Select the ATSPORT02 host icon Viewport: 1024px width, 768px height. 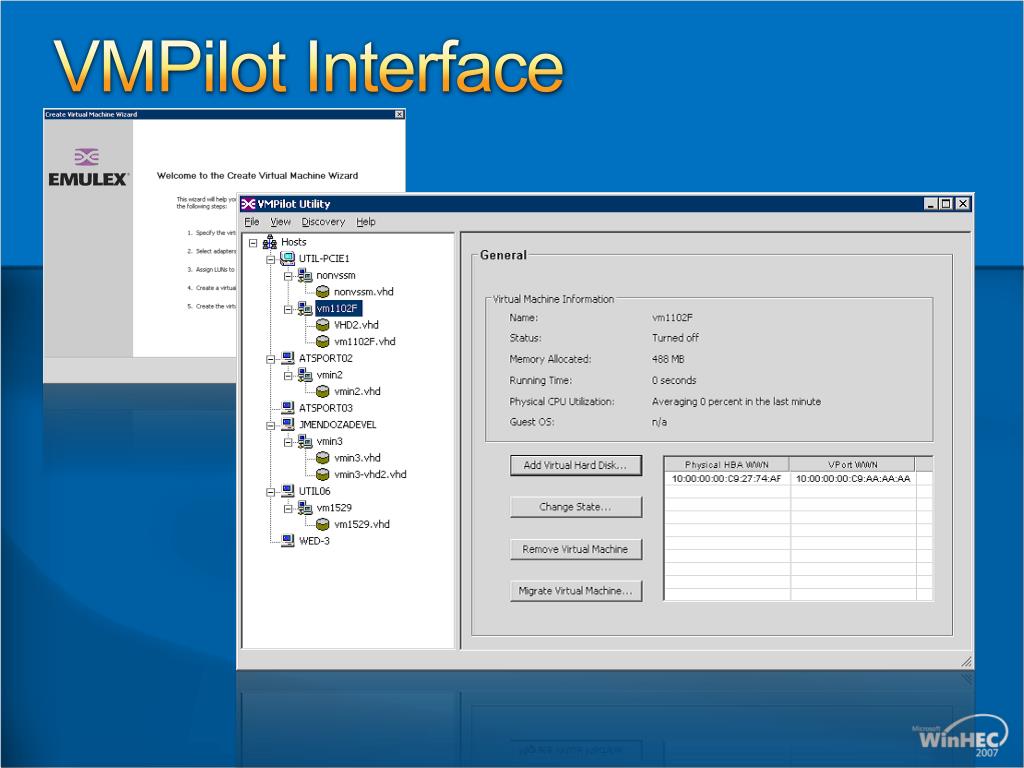pyautogui.click(x=287, y=358)
